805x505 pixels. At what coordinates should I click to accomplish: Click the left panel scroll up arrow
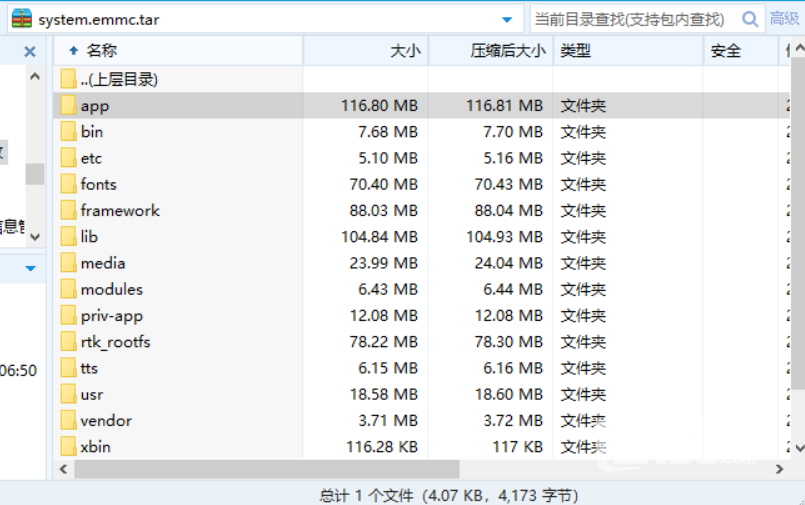tap(35, 77)
